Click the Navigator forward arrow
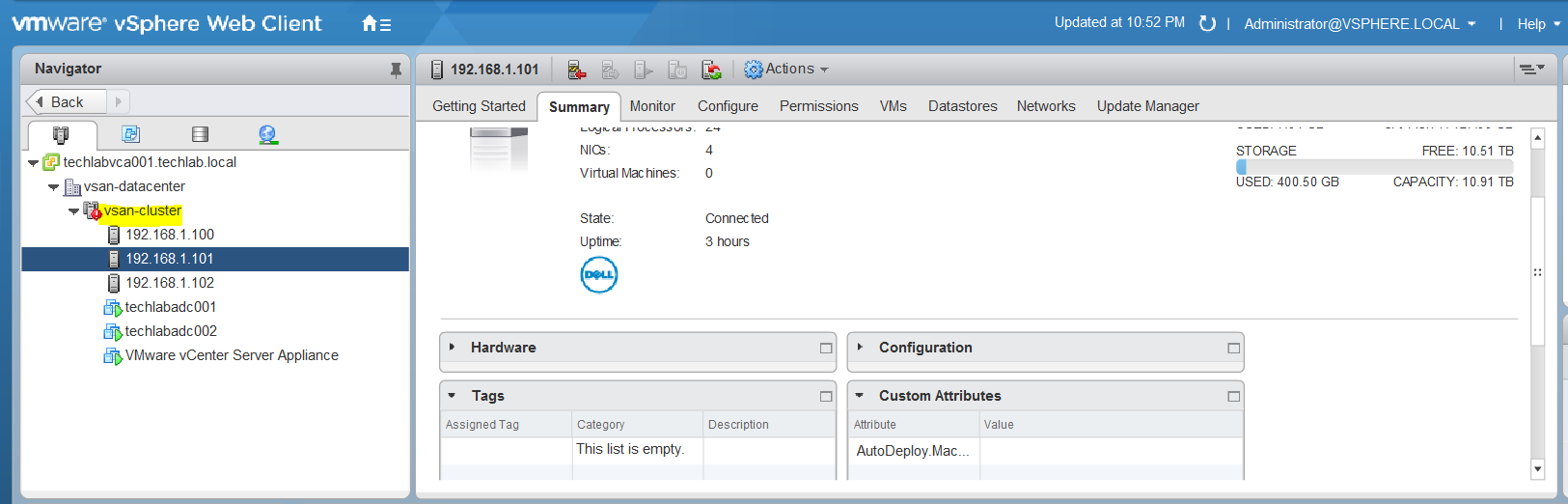Viewport: 1568px width, 504px height. (x=118, y=101)
